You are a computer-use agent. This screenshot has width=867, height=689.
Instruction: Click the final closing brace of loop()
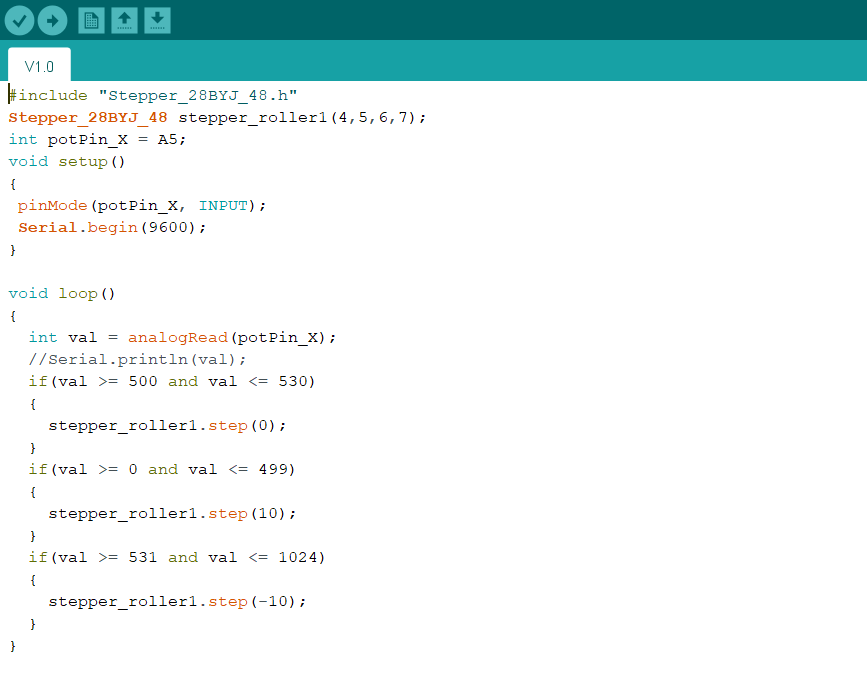pos(13,645)
